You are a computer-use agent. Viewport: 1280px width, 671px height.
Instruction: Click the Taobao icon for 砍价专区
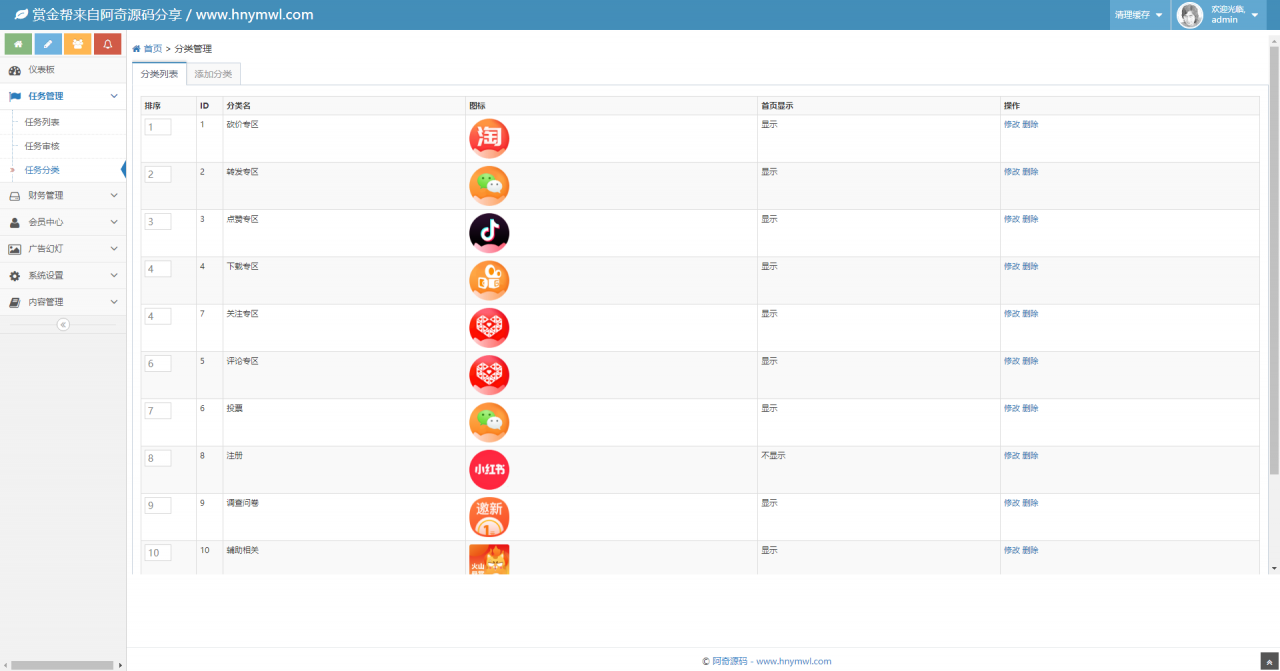[489, 139]
